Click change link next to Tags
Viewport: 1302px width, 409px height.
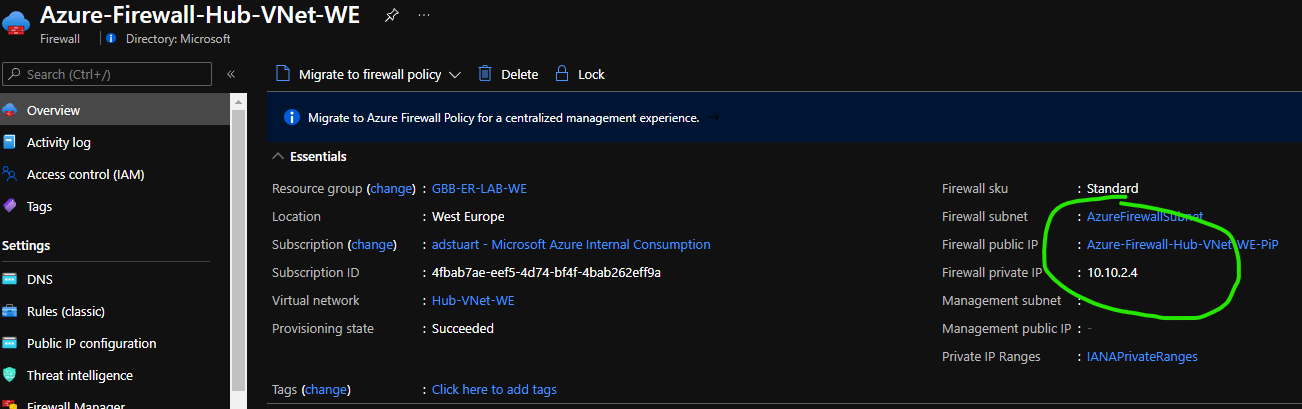pos(325,389)
